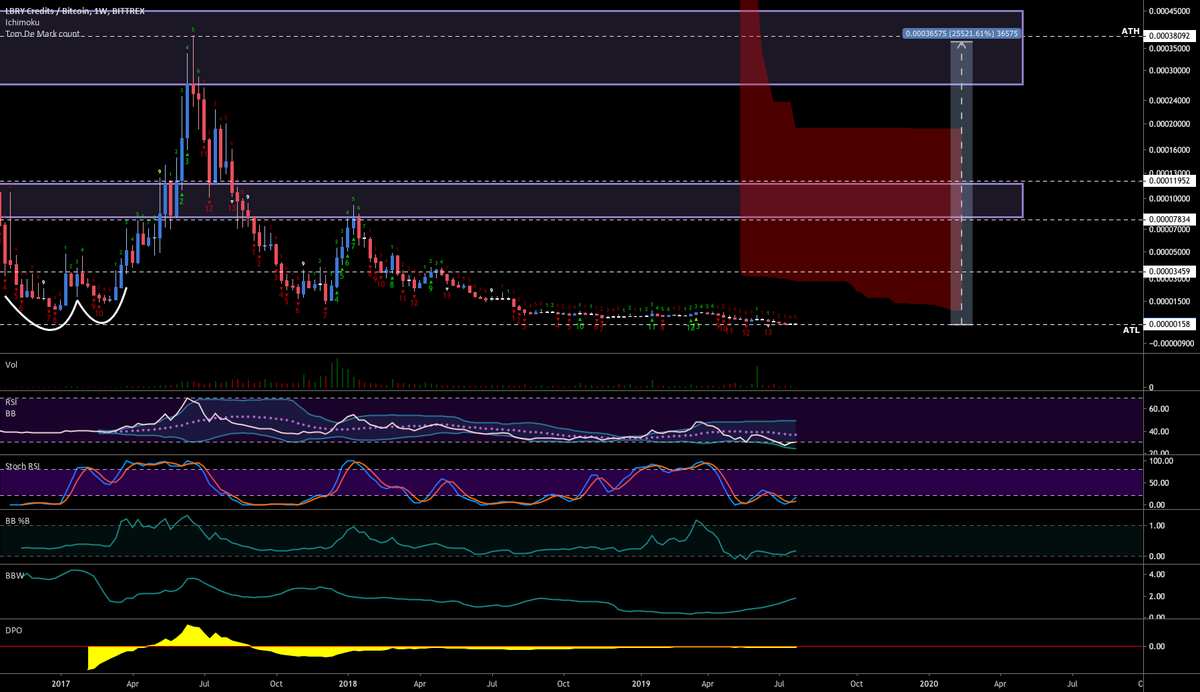Click the 1.00 BB %B scale value
1200x692 pixels.
(x=1157, y=525)
